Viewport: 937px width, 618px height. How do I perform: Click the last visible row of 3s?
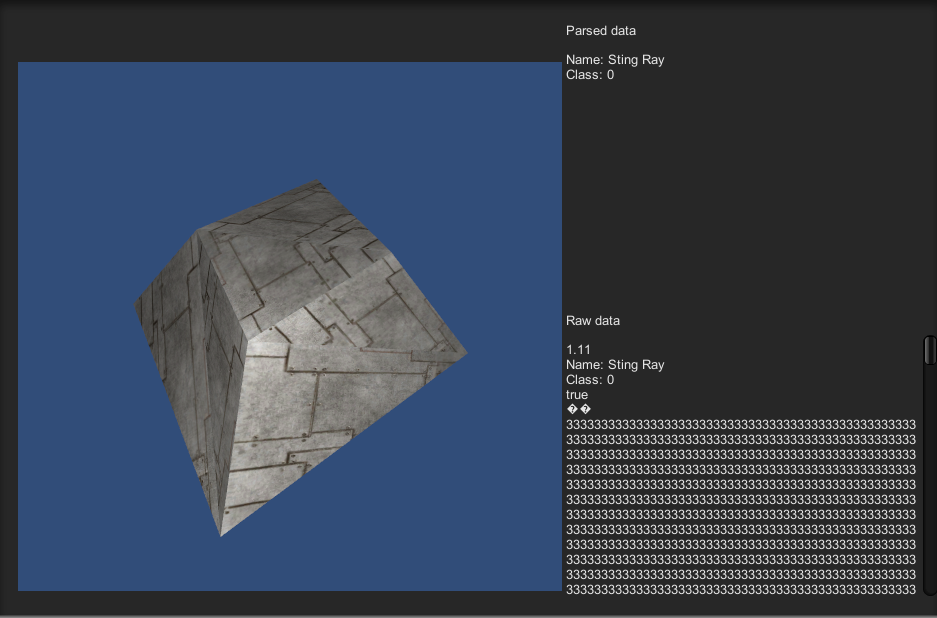(740, 590)
